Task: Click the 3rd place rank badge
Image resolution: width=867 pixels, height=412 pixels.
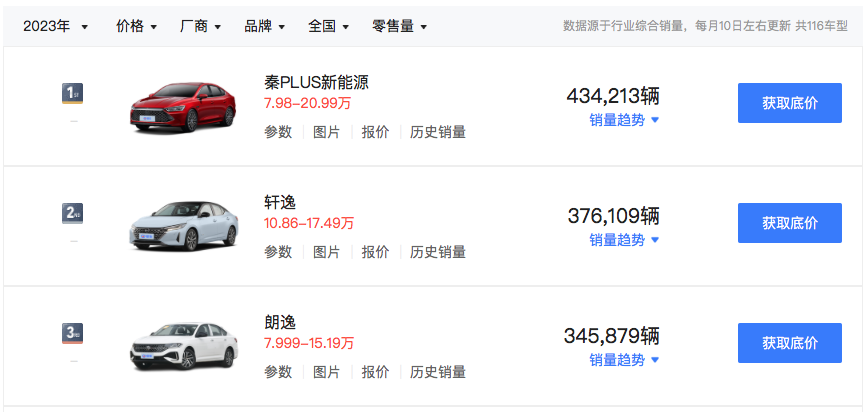Action: tap(72, 333)
